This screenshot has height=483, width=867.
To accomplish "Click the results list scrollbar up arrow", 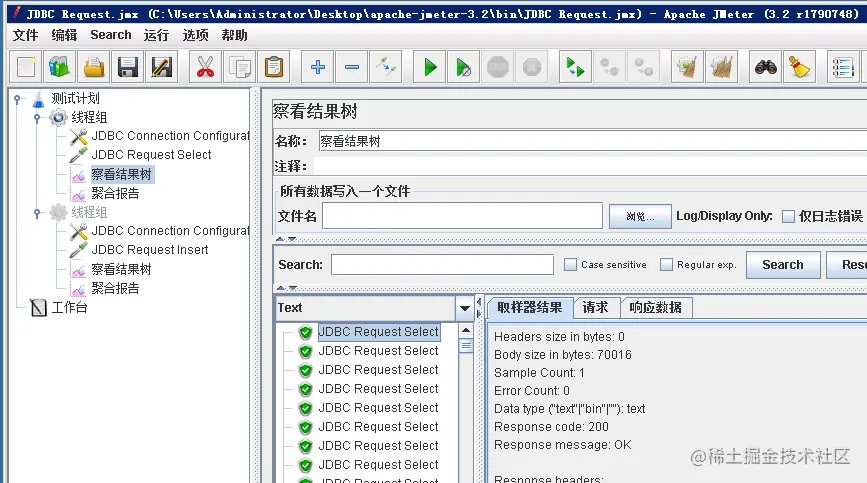I will 466,330.
